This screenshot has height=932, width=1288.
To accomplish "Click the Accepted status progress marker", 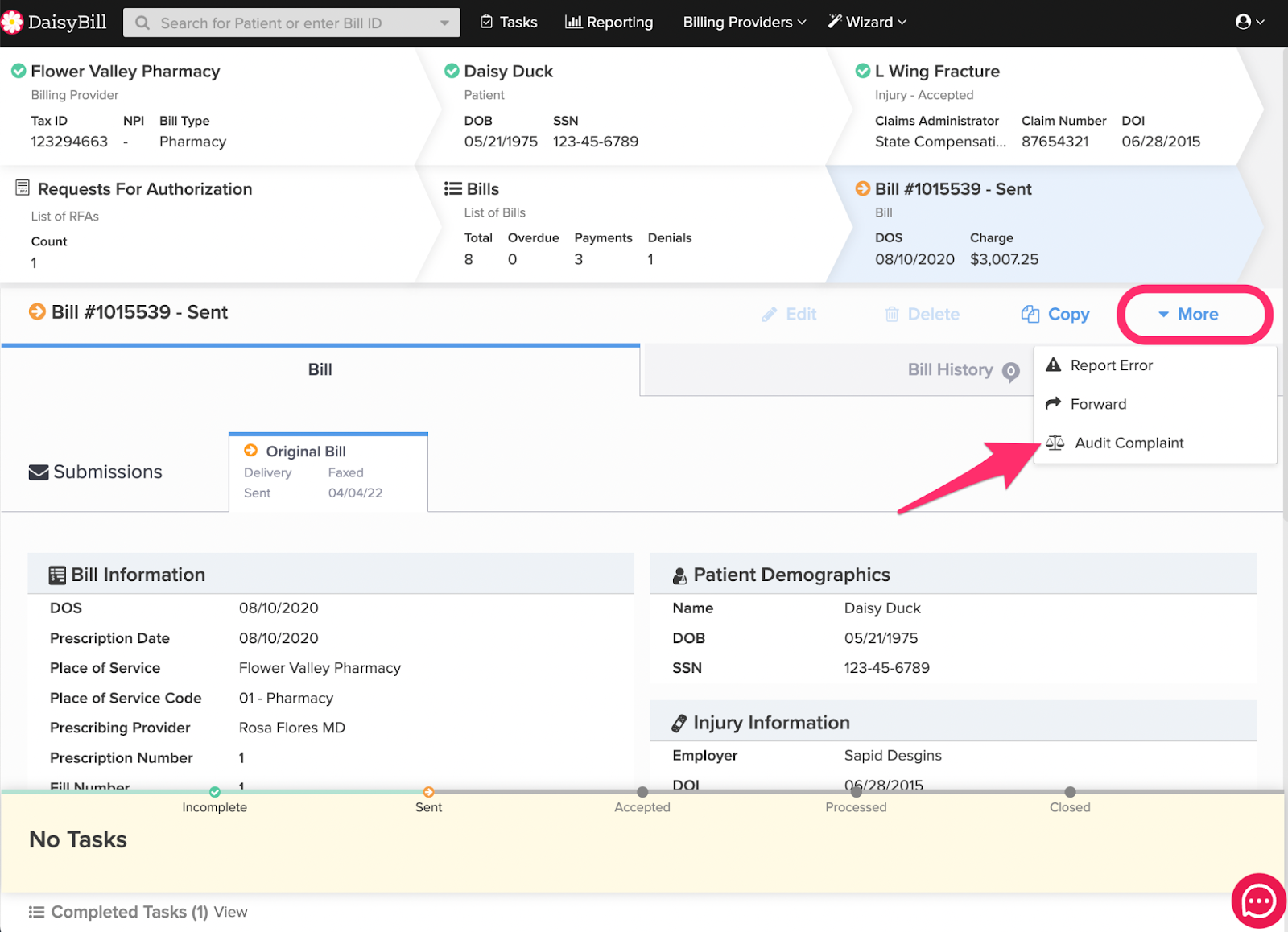I will tap(642, 792).
